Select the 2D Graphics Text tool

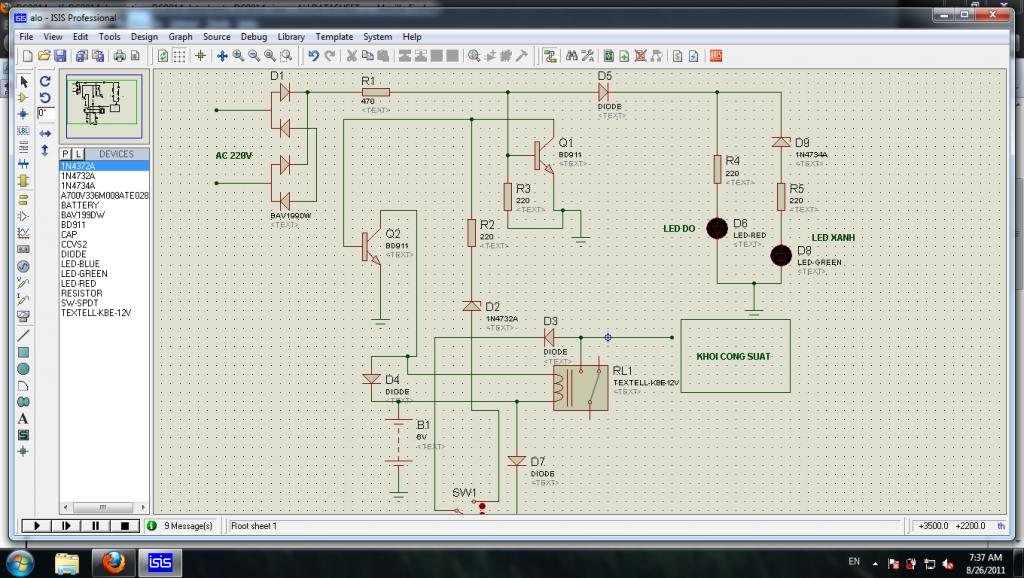pos(23,418)
